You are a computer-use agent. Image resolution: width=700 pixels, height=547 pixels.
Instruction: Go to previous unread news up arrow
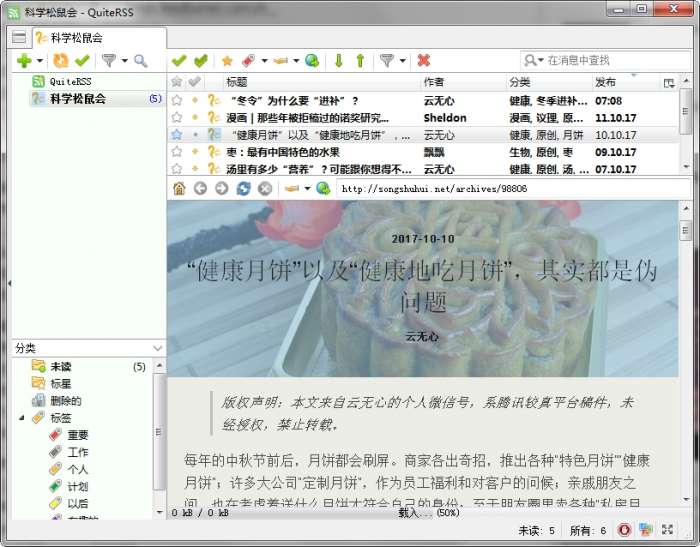360,60
